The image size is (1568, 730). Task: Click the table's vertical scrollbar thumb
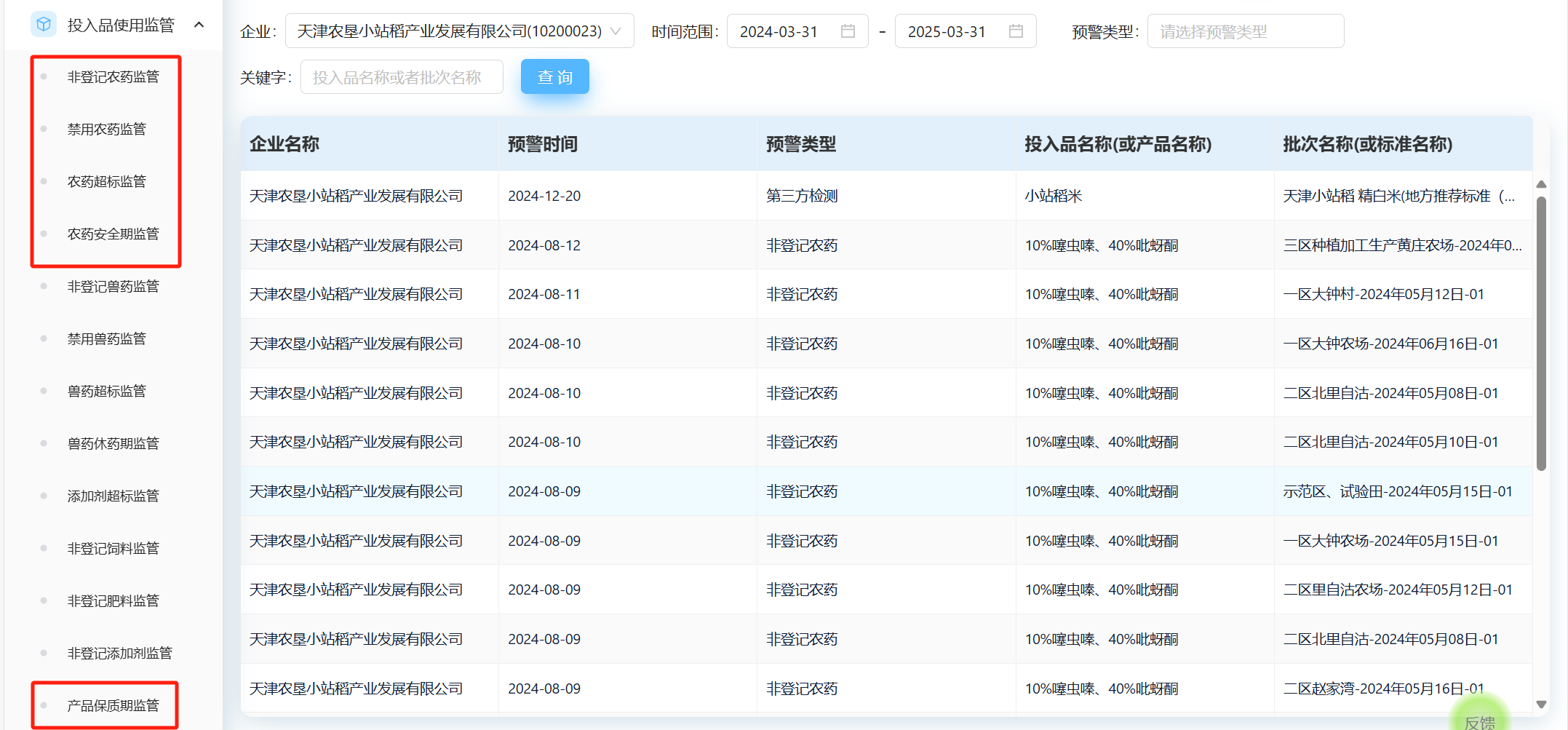[1541, 333]
